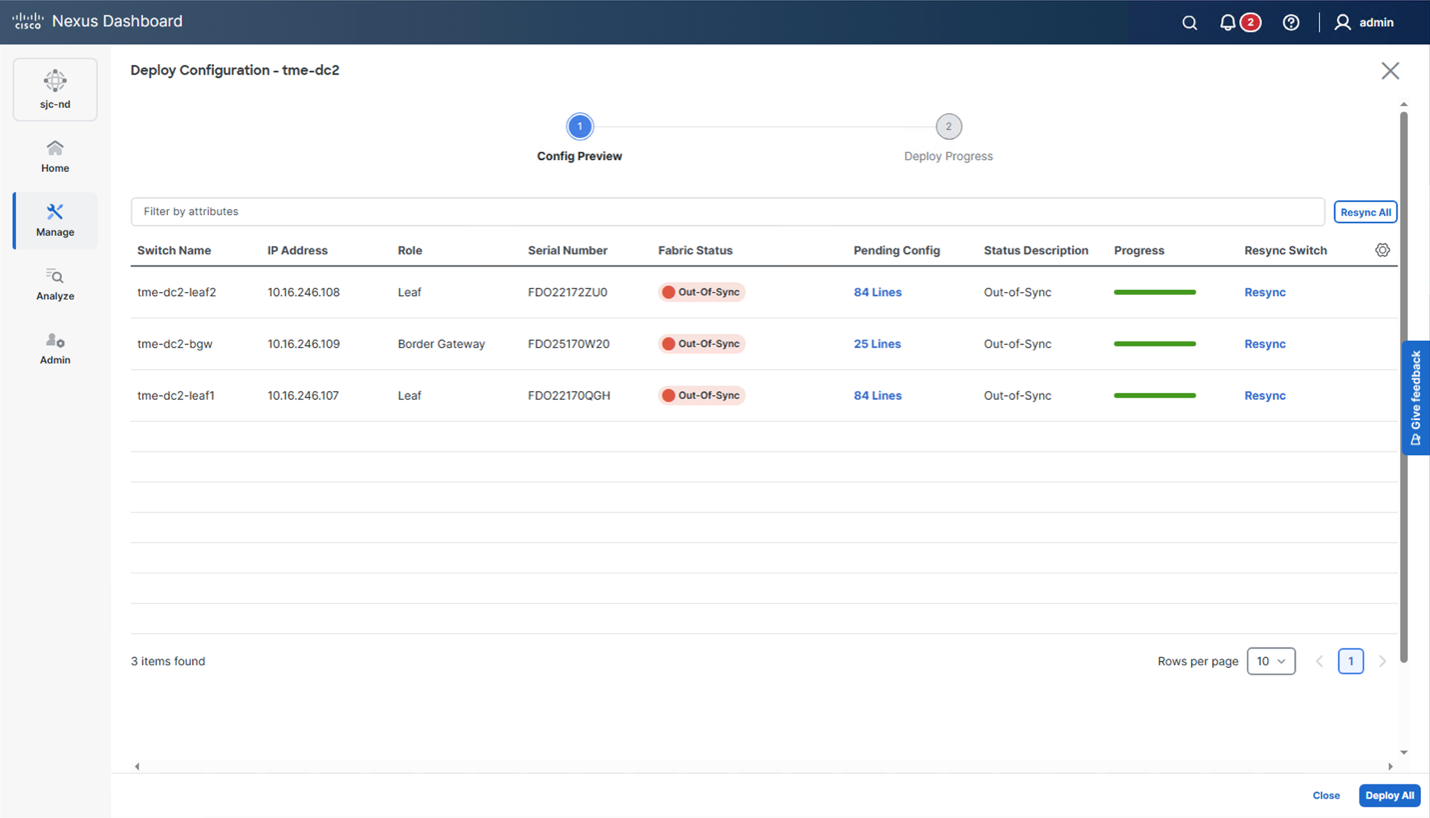Screen dimensions: 1430x818
Task: Click the Deploy All button
Action: (1390, 796)
